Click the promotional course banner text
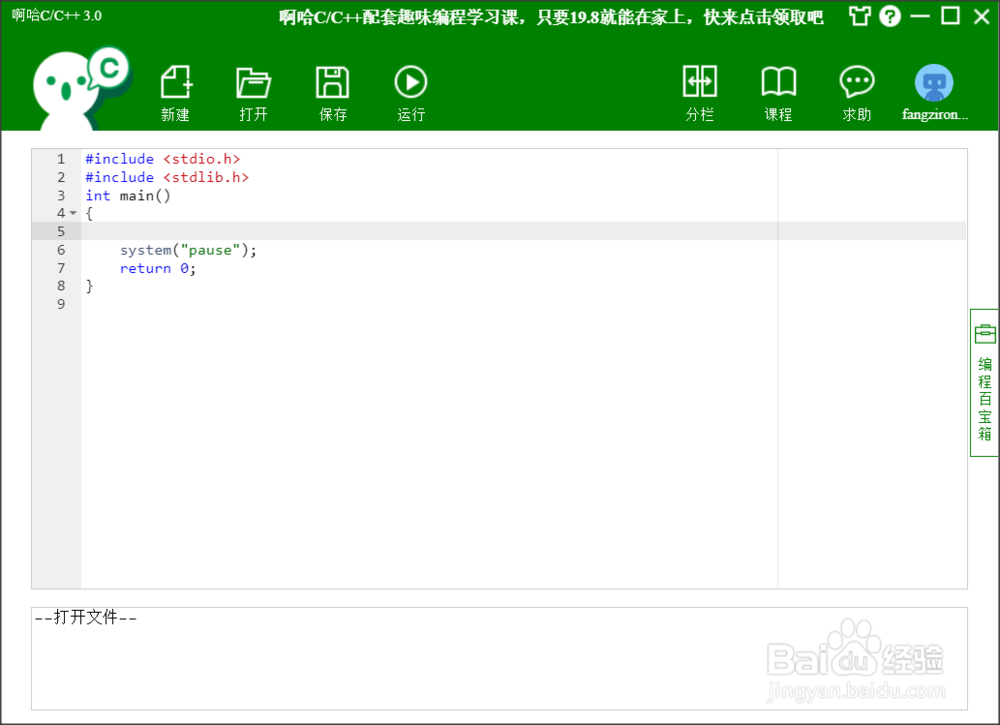 tap(551, 17)
